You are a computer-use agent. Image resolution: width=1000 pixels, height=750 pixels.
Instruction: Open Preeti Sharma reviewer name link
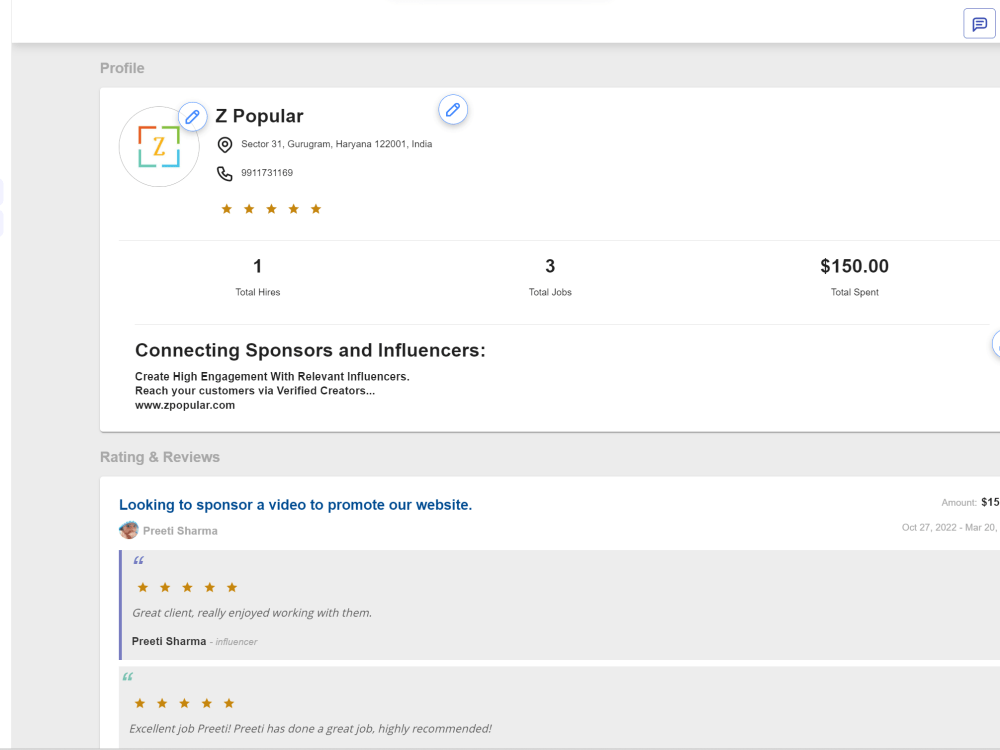tap(180, 531)
